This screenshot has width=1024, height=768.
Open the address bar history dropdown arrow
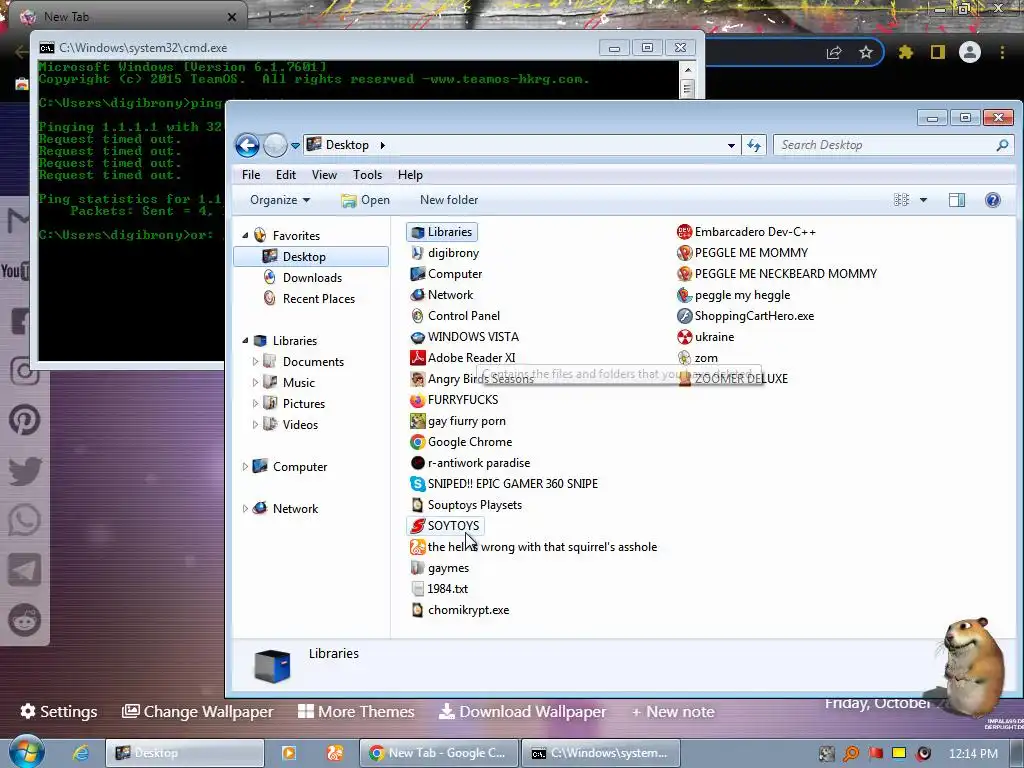point(731,145)
